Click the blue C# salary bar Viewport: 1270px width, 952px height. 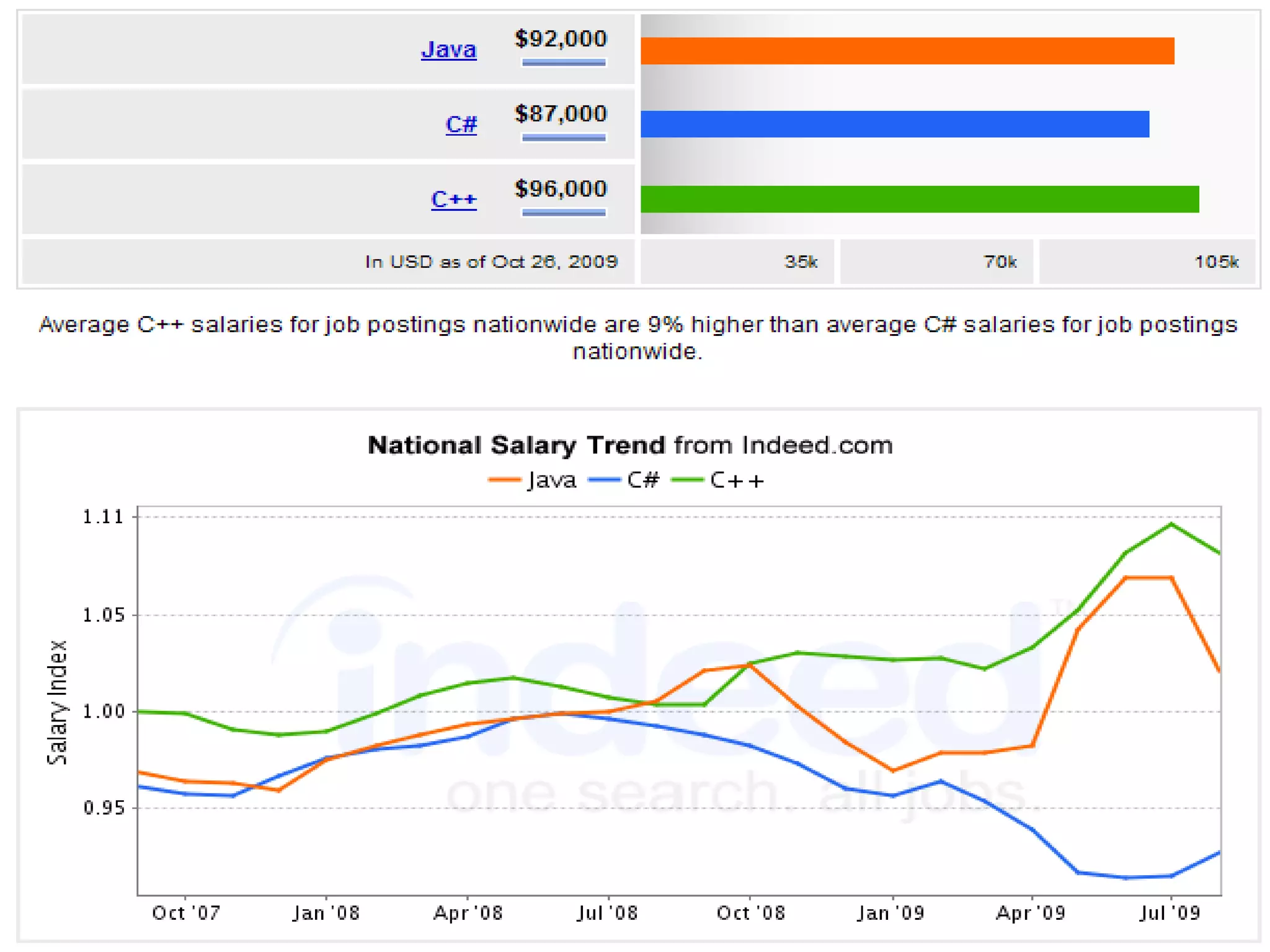(894, 124)
